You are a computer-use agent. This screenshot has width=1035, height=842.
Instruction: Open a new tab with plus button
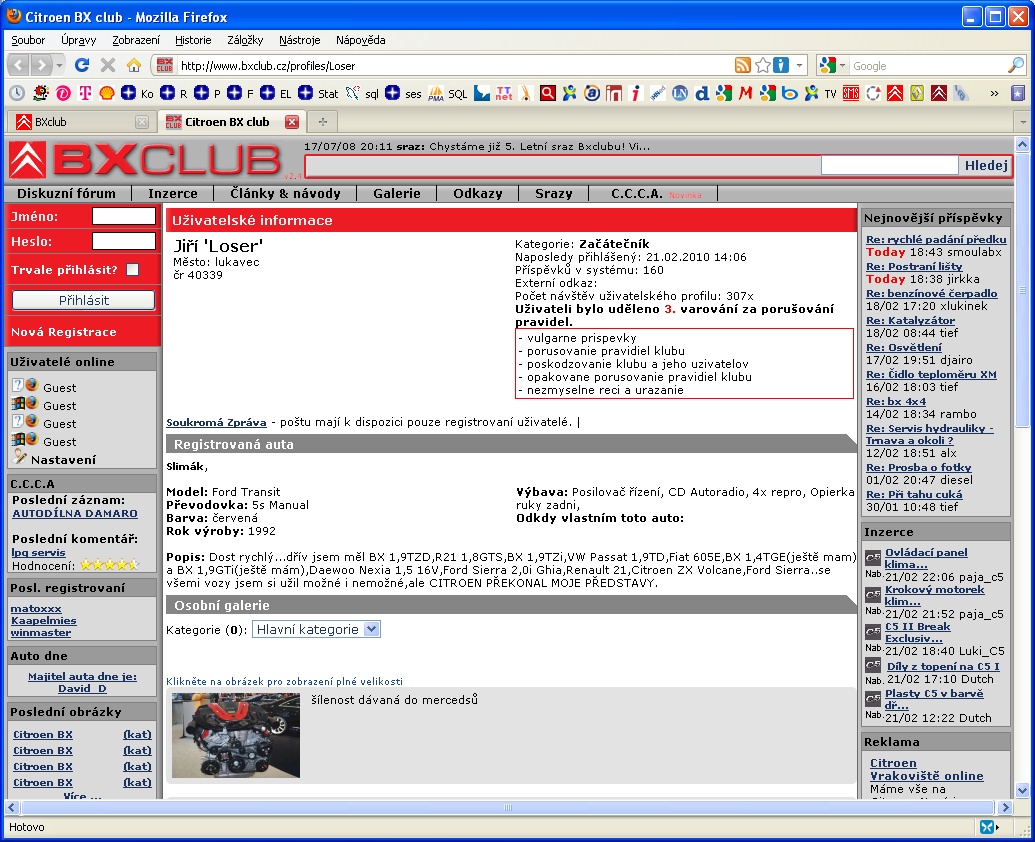click(323, 121)
